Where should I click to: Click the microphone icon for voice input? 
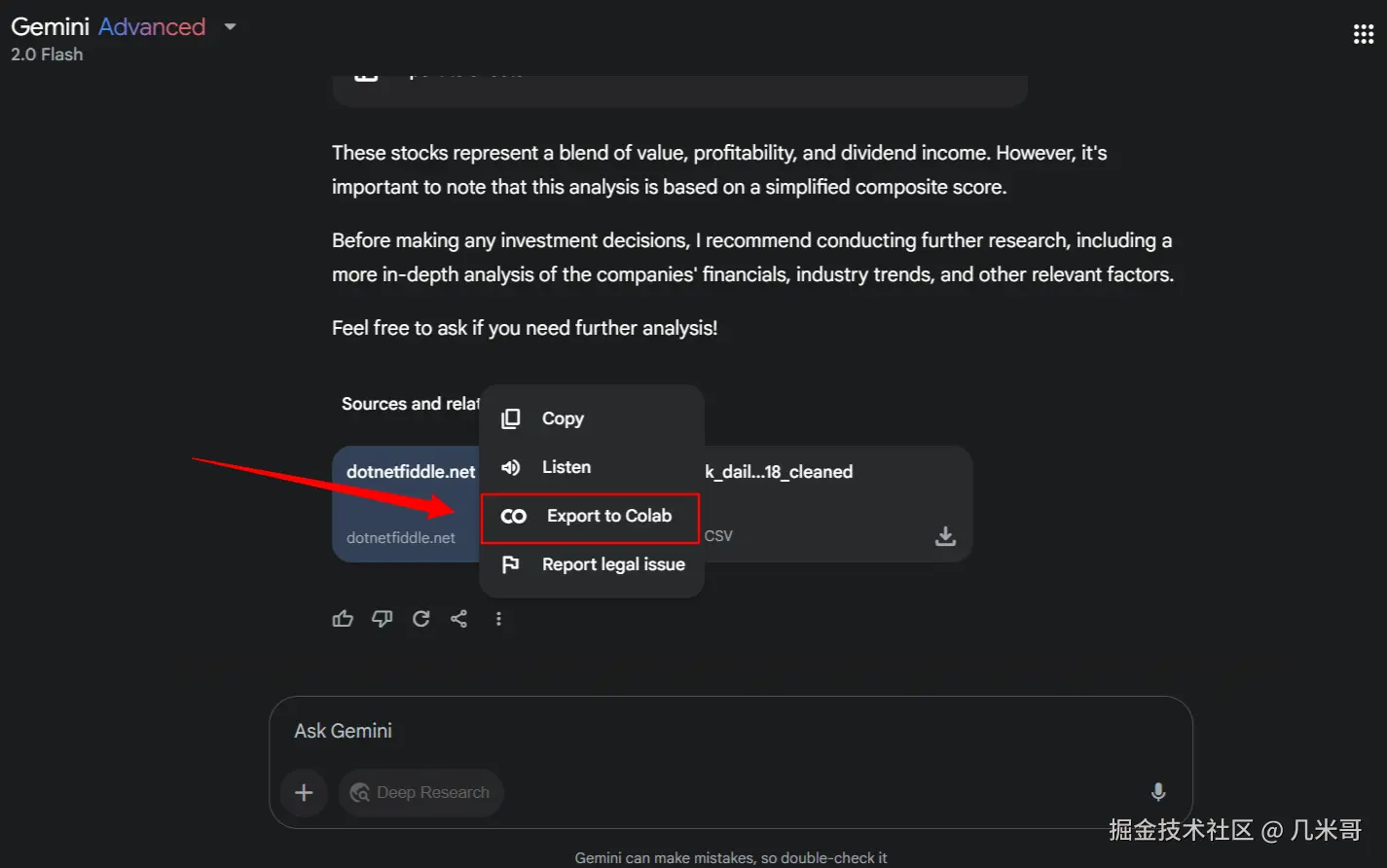click(1158, 791)
